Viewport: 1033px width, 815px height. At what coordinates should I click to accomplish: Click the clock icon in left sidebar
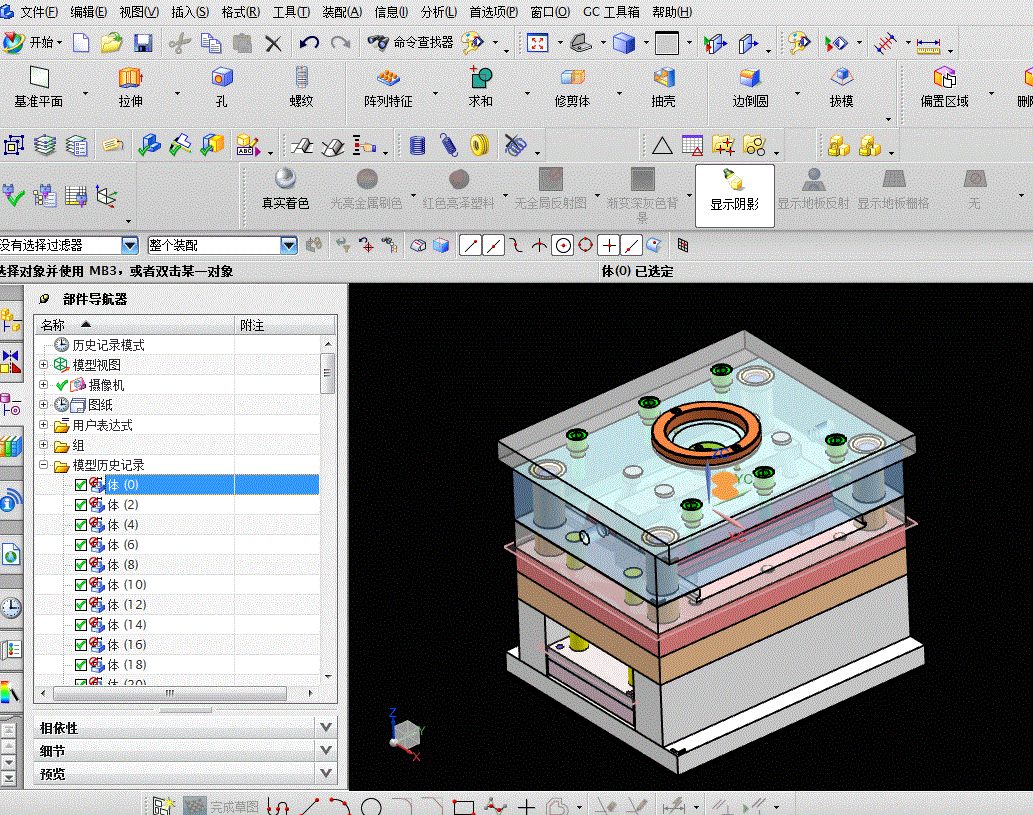coord(11,607)
